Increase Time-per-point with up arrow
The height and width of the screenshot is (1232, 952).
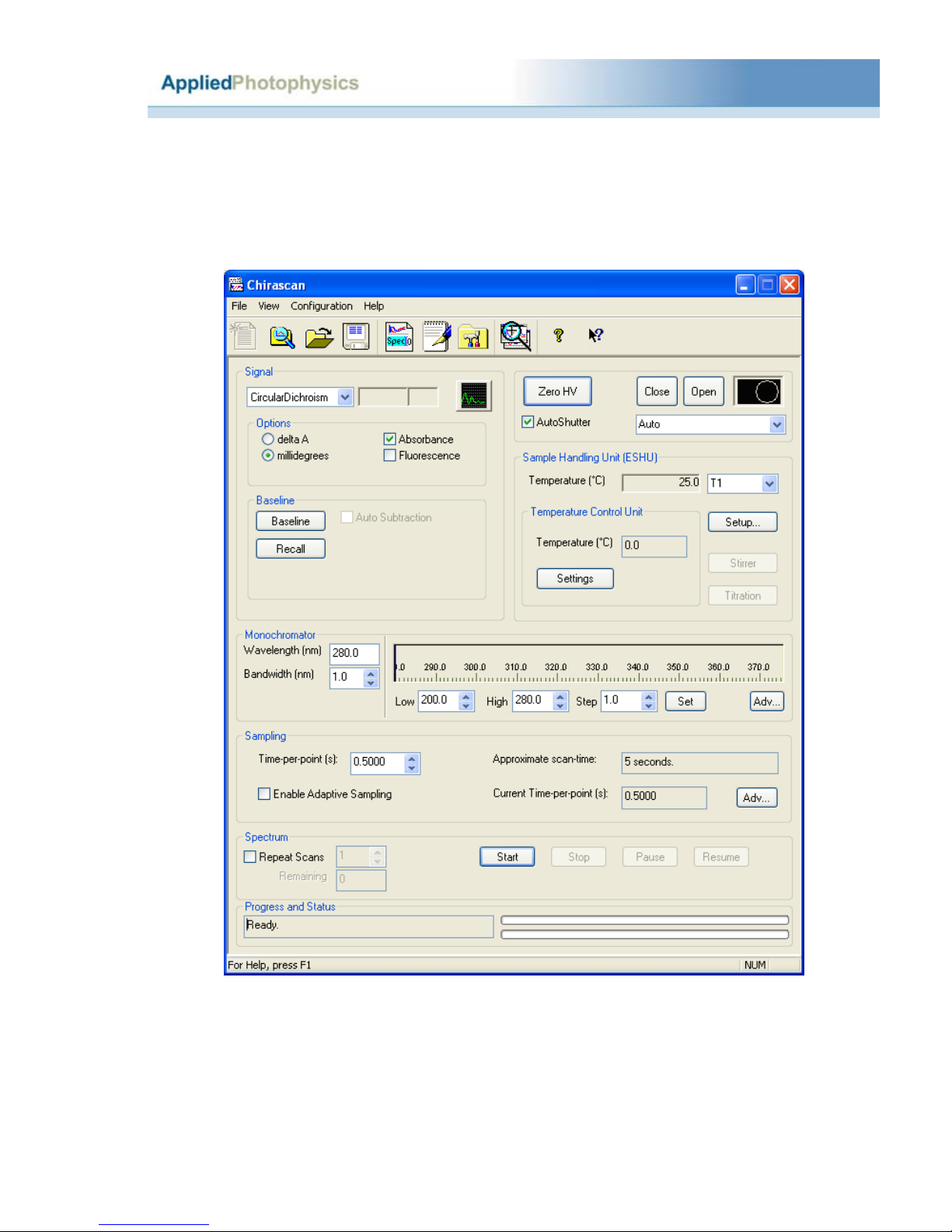point(412,759)
